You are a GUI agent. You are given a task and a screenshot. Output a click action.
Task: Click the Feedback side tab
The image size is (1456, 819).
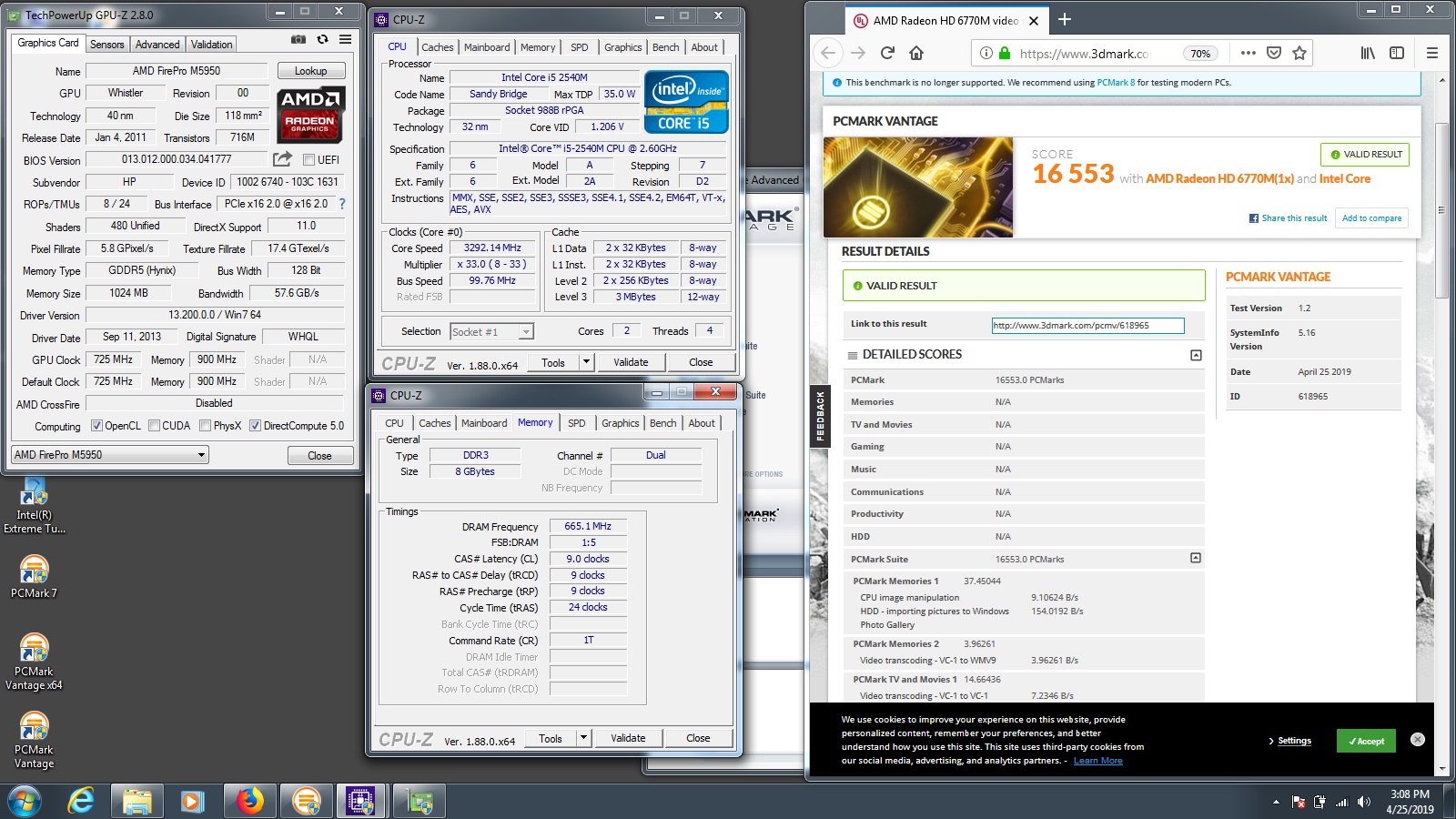820,416
